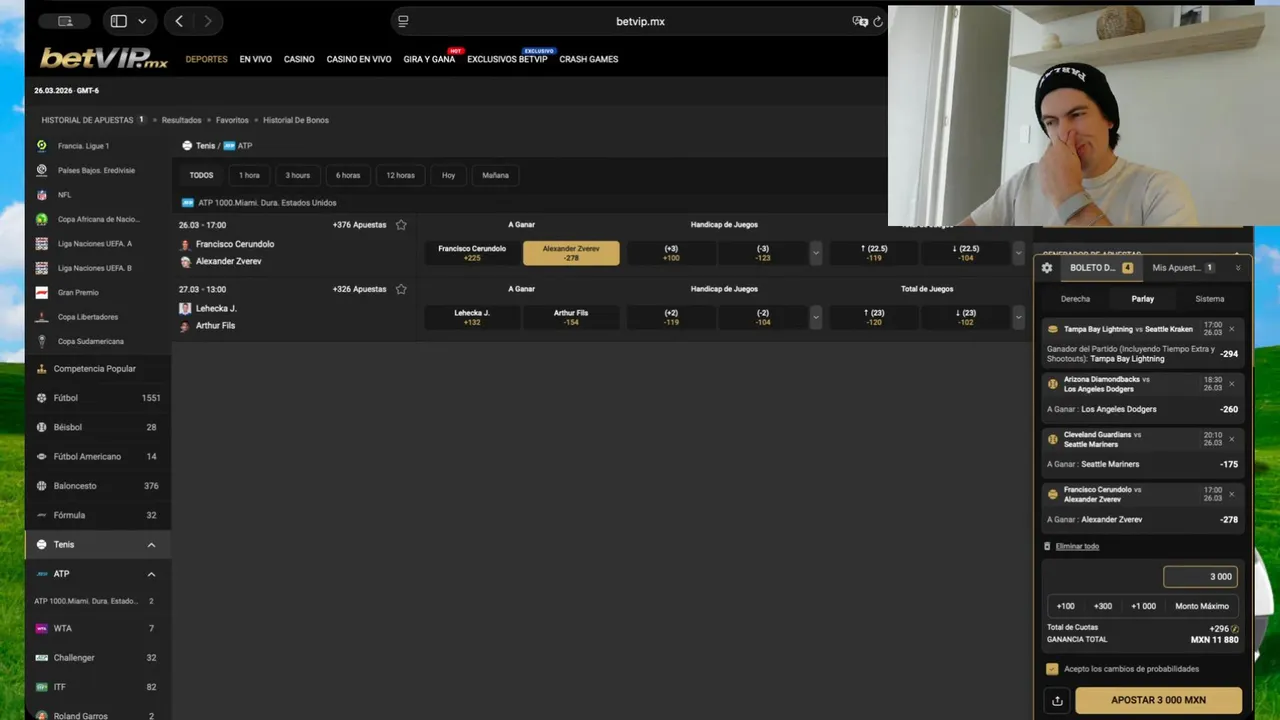Select Arthur Fils -154 odds
1280x720 pixels.
pyautogui.click(x=571, y=317)
